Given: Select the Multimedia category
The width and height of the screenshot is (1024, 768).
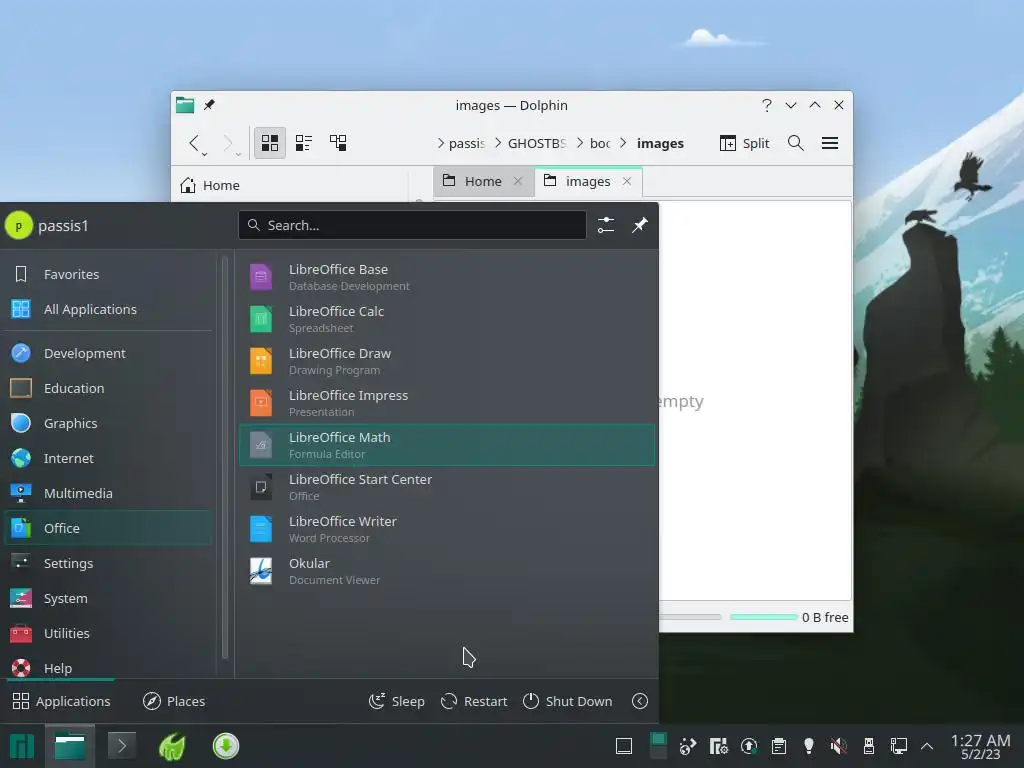Looking at the screenshot, I should pos(108,493).
